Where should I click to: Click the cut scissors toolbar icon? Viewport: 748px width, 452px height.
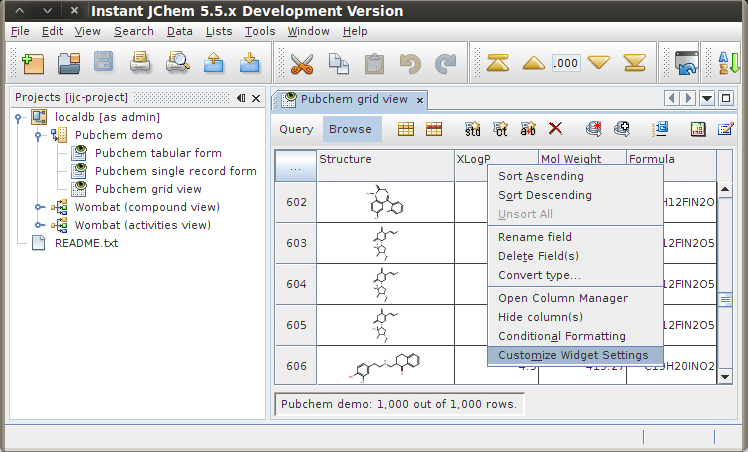(x=301, y=64)
